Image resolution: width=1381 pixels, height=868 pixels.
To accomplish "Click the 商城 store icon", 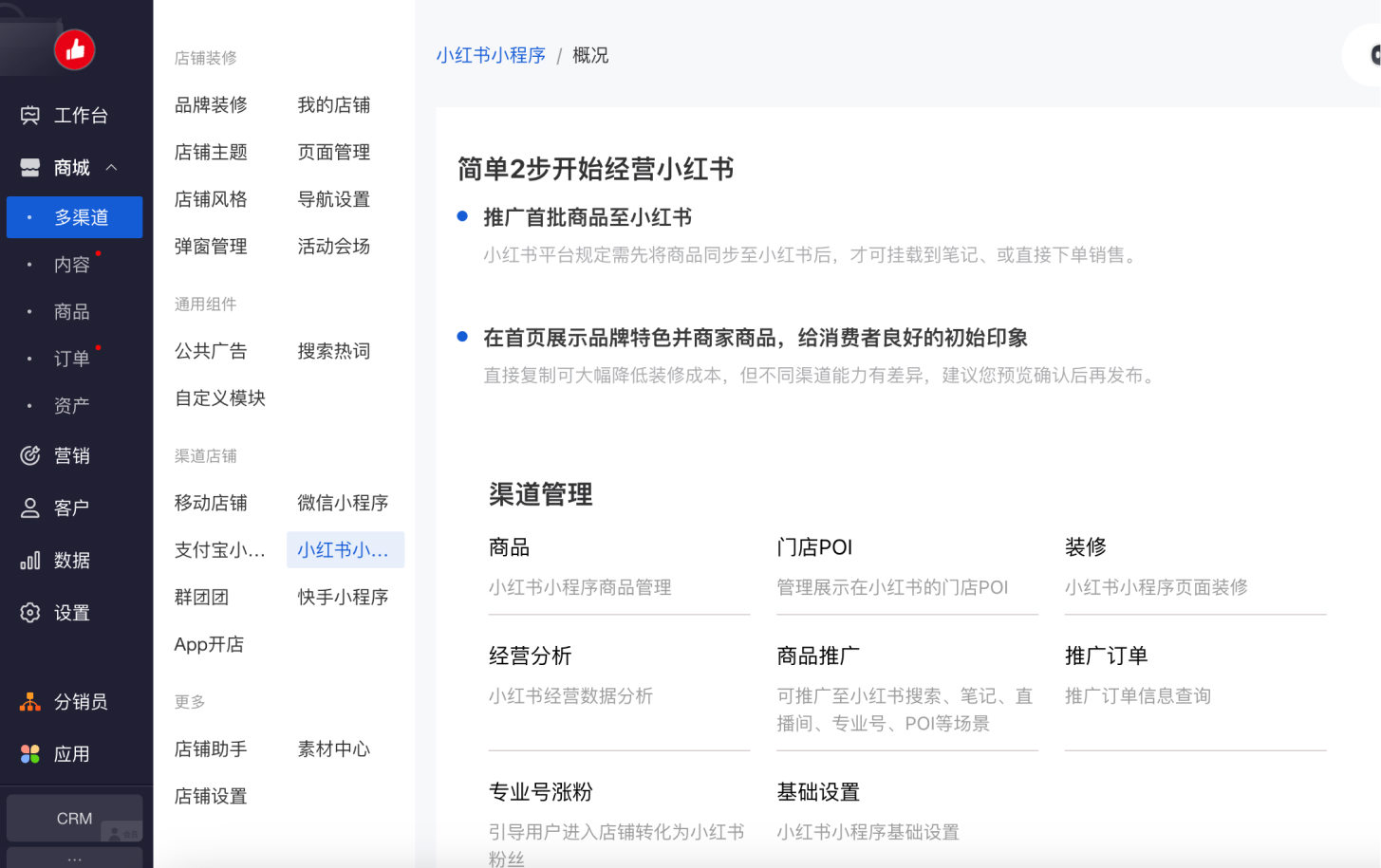I will 30,168.
